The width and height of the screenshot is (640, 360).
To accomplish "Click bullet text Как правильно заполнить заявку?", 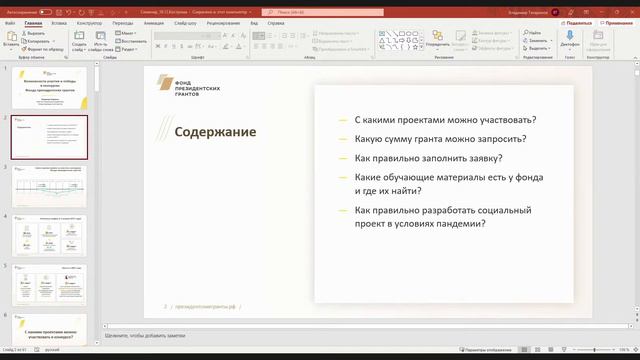I will (x=428, y=158).
